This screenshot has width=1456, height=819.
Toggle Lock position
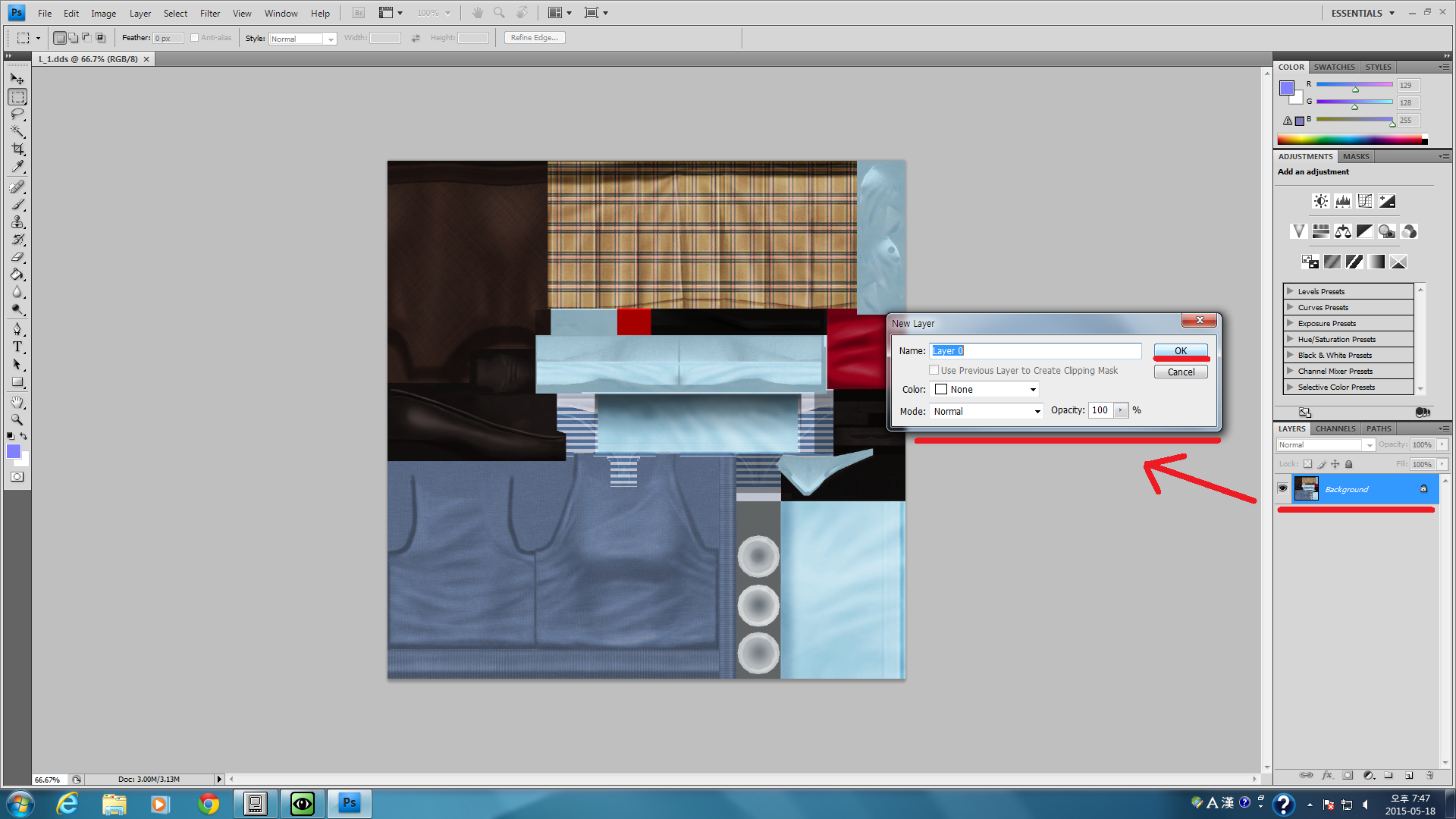point(1335,464)
